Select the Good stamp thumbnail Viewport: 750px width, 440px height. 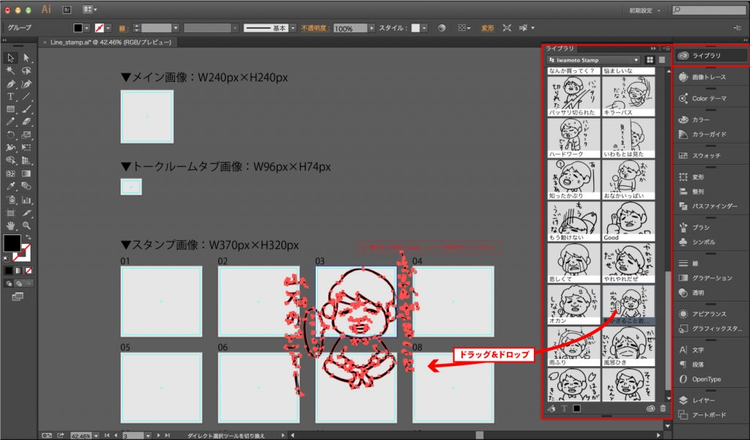(629, 221)
